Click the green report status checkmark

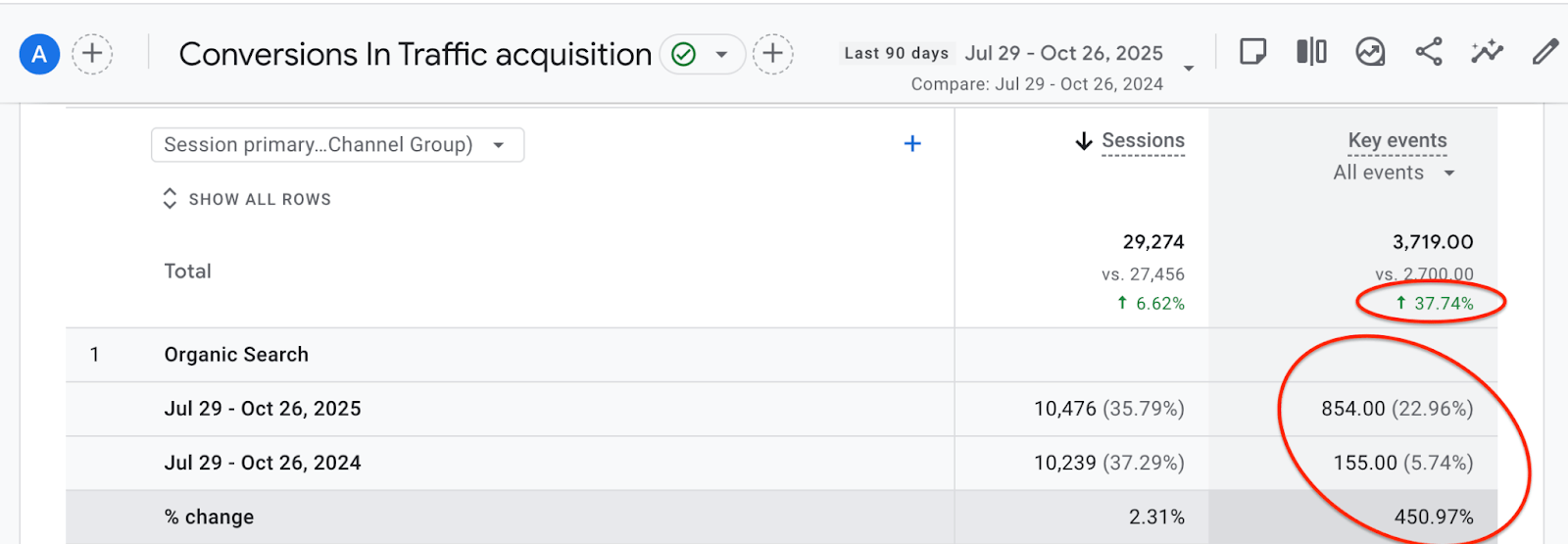point(684,54)
